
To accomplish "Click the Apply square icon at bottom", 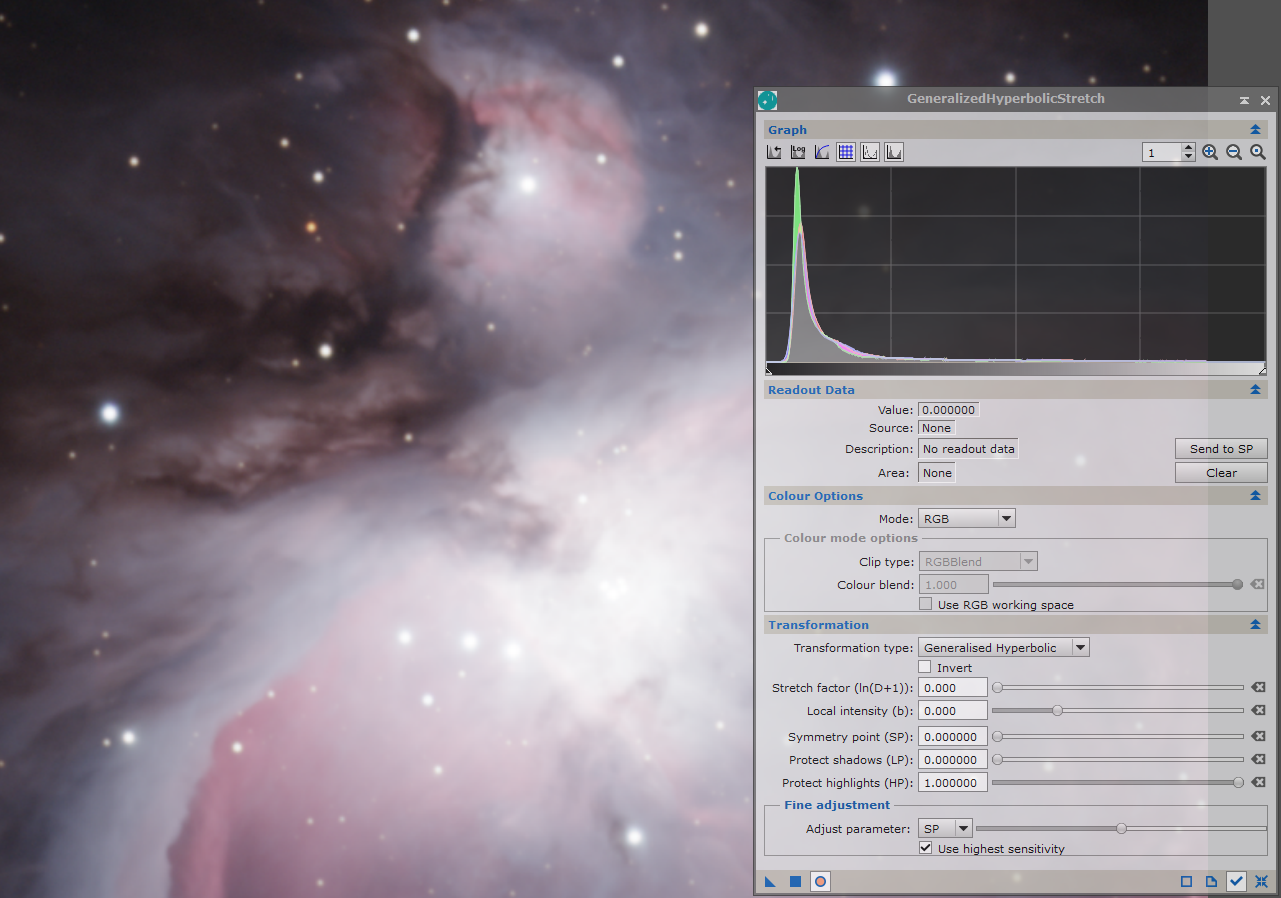I will 795,881.
